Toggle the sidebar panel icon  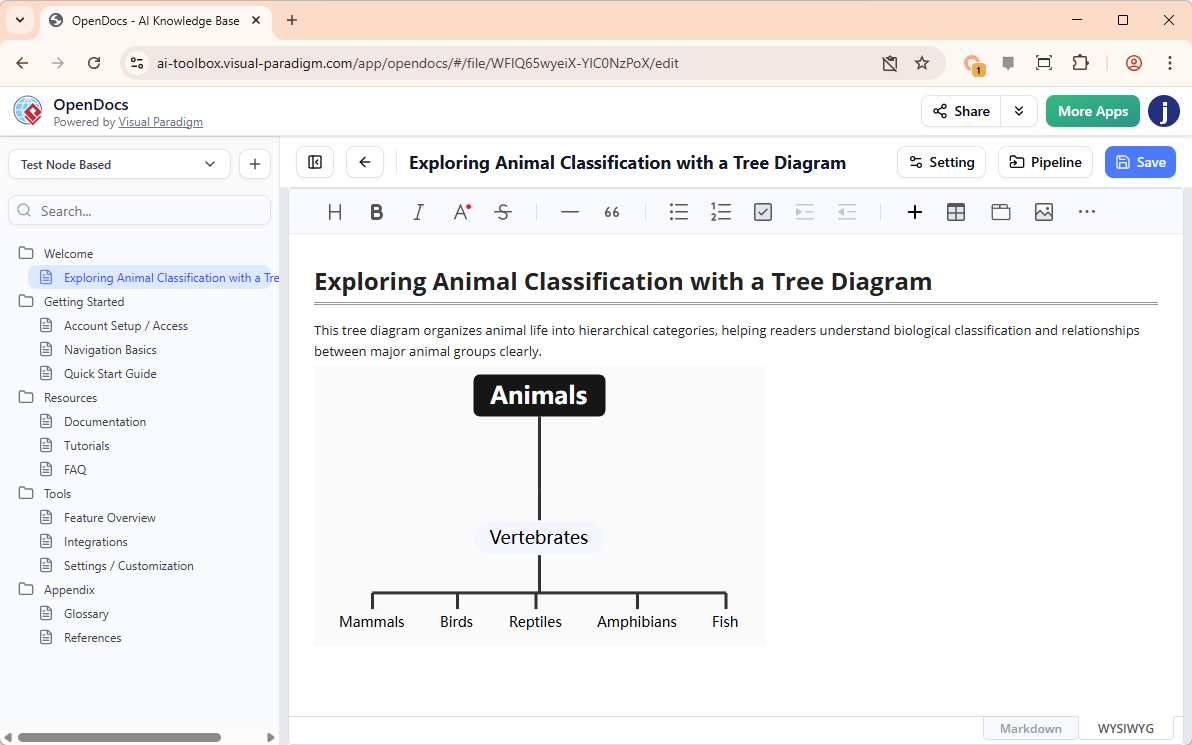[x=315, y=162]
